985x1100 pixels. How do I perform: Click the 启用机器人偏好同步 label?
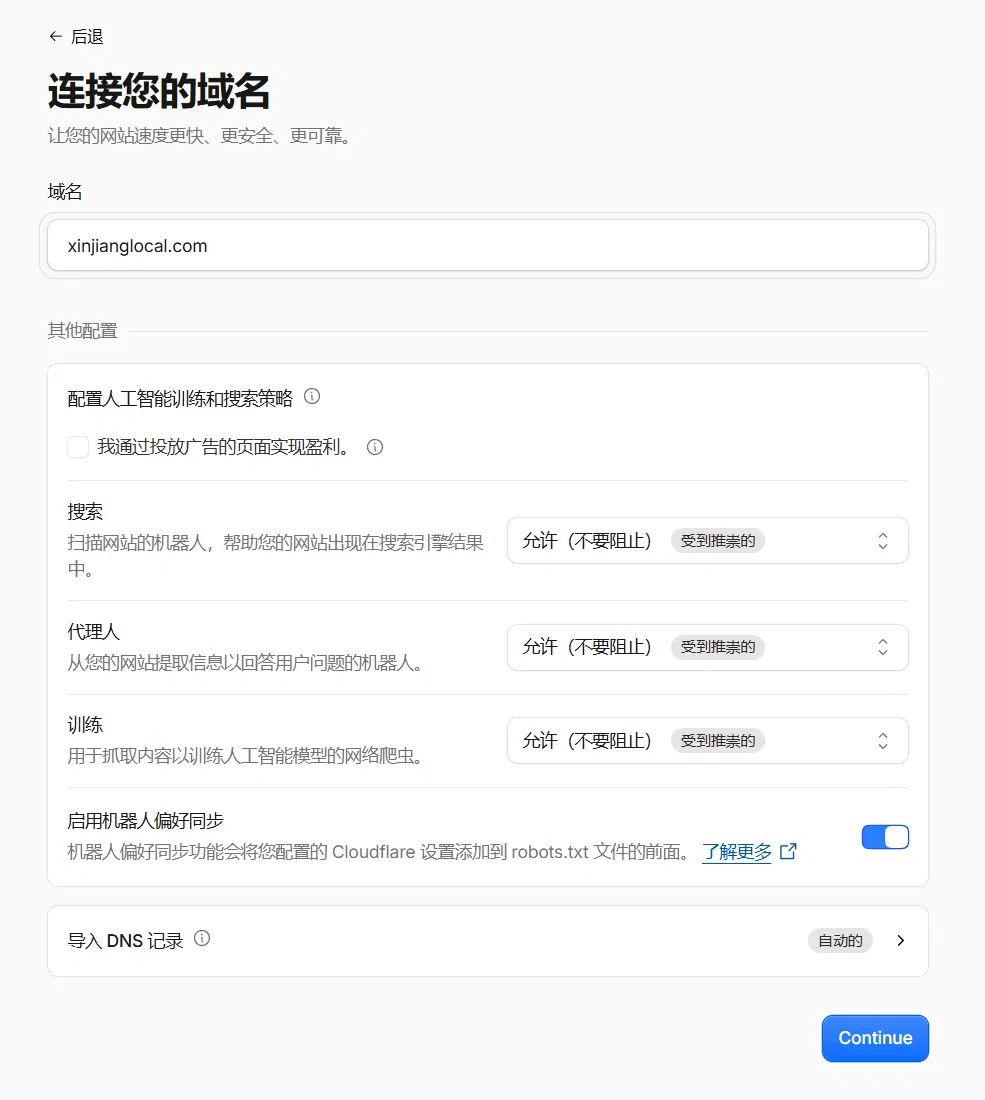(x=145, y=821)
